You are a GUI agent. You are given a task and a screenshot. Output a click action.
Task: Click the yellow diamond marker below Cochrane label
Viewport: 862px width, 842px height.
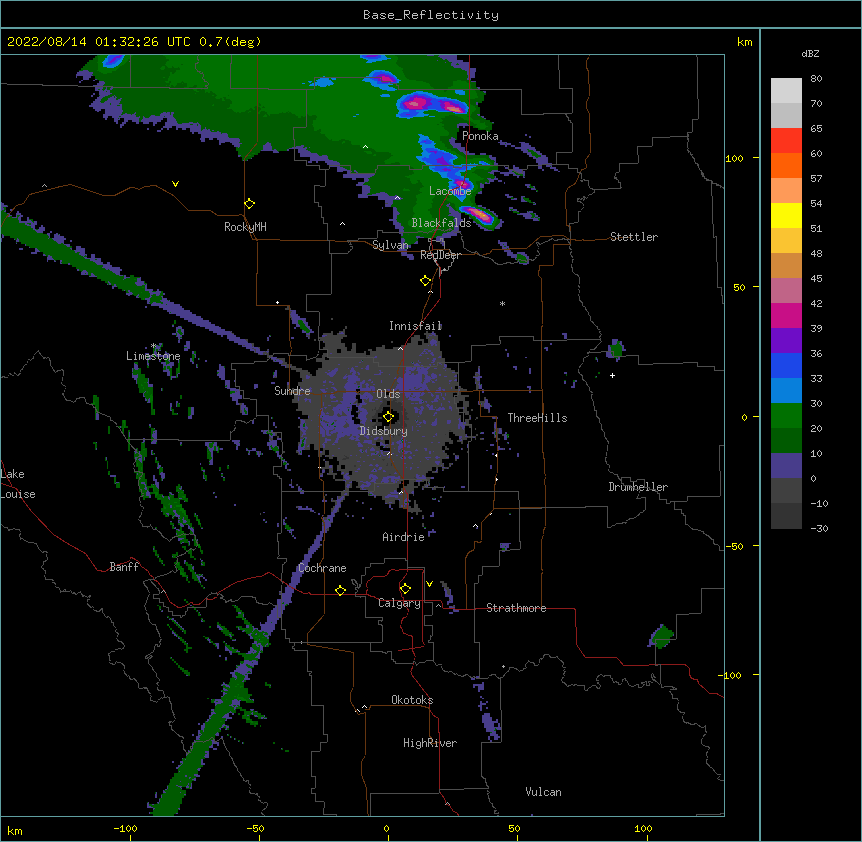point(340,590)
